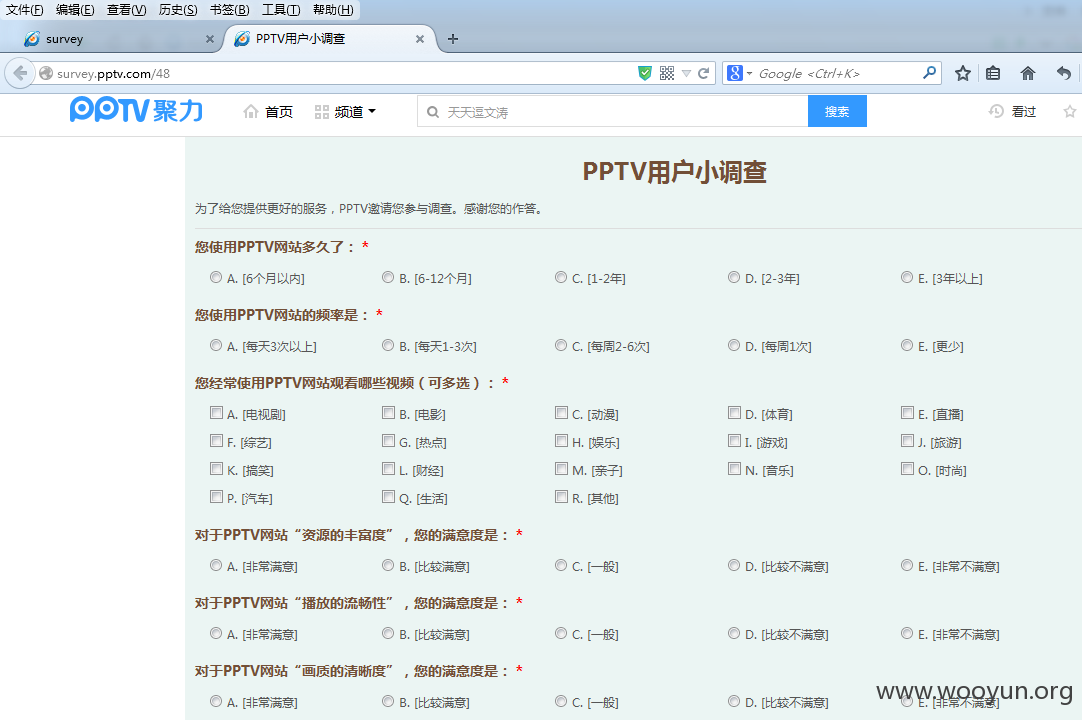The width and height of the screenshot is (1082, 720).
Task: Check the D. [体育] checkbox
Action: (x=734, y=413)
